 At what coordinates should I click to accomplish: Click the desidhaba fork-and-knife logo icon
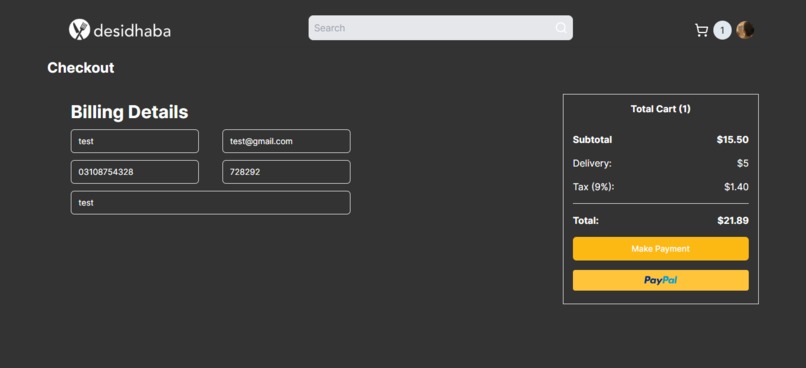click(x=79, y=30)
